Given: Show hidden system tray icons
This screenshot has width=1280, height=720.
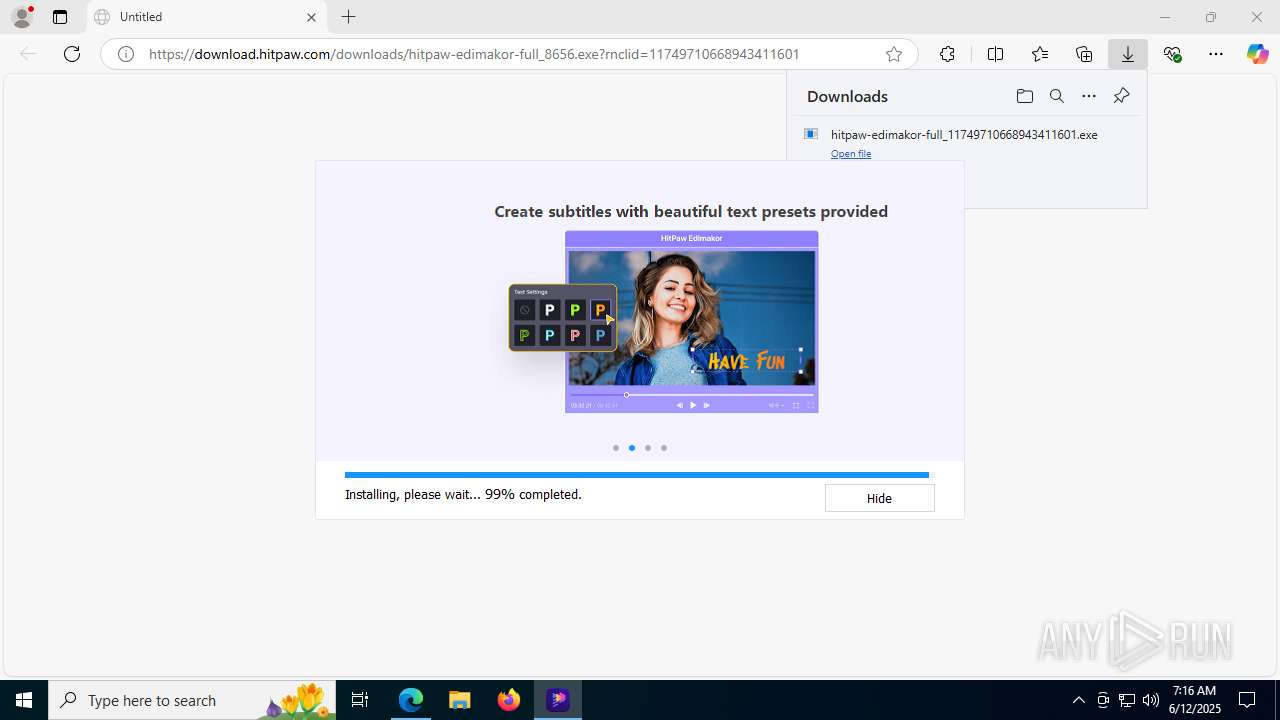Looking at the screenshot, I should click(1078, 700).
